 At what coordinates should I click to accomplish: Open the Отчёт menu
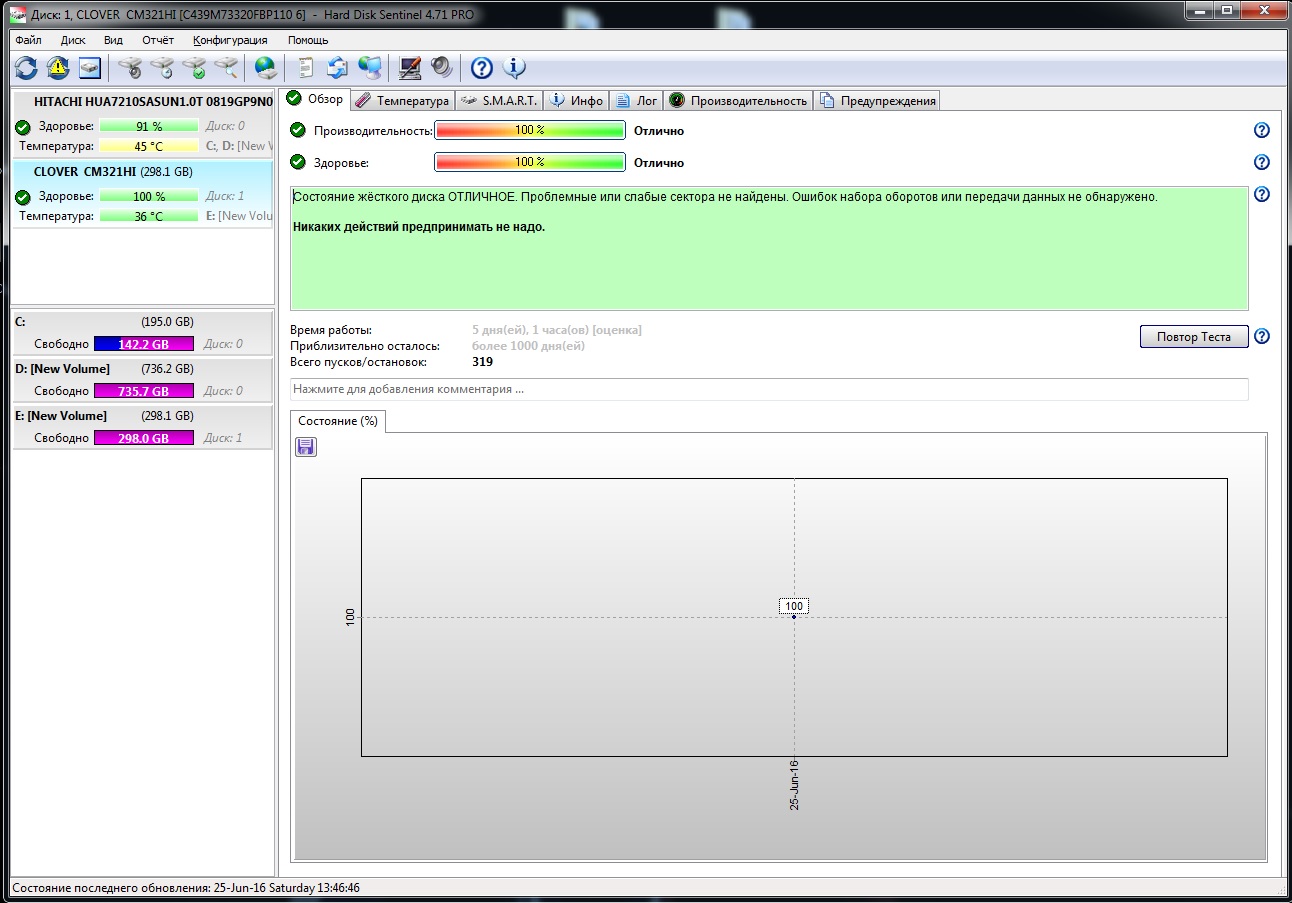click(158, 40)
